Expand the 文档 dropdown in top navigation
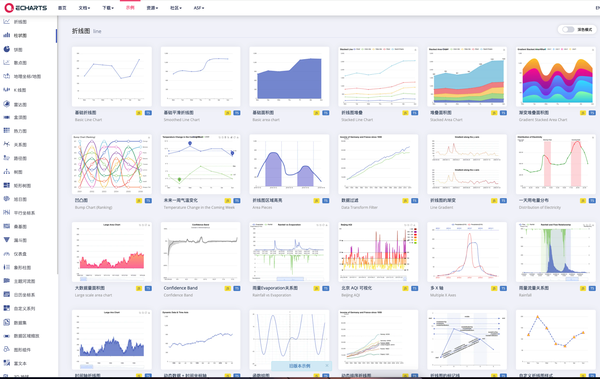600x379 pixels. point(84,8)
